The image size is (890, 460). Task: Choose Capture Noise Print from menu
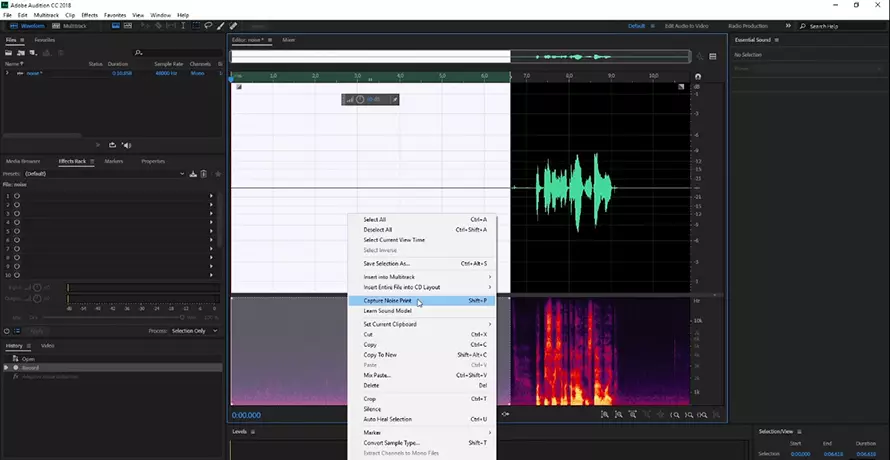[x=388, y=300]
